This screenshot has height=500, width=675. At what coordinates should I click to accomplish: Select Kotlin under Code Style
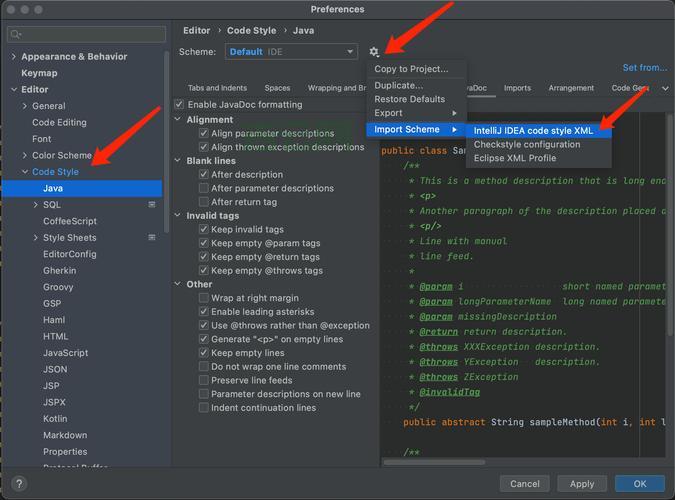(x=55, y=419)
